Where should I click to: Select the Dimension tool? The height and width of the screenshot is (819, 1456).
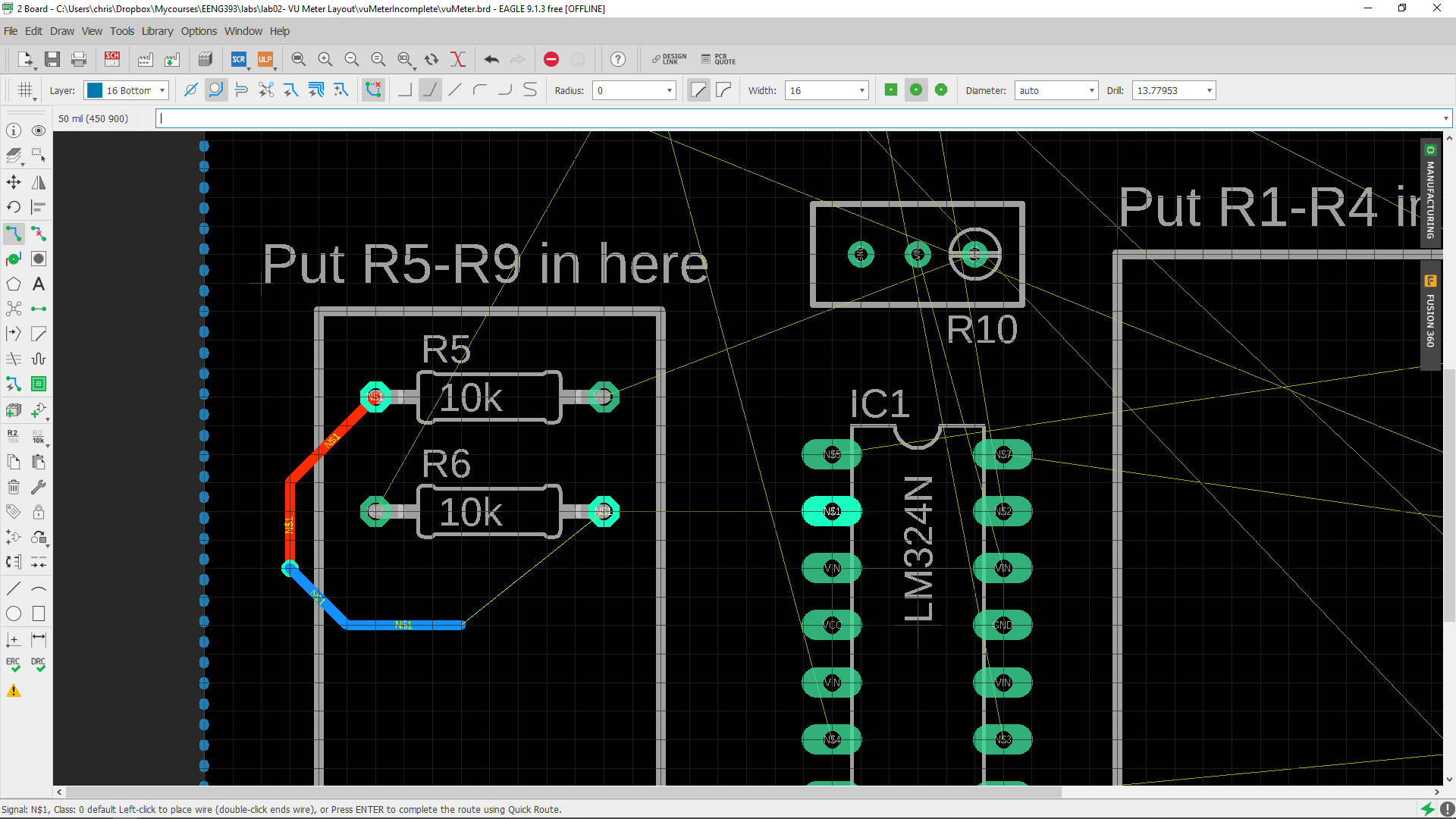[x=39, y=639]
